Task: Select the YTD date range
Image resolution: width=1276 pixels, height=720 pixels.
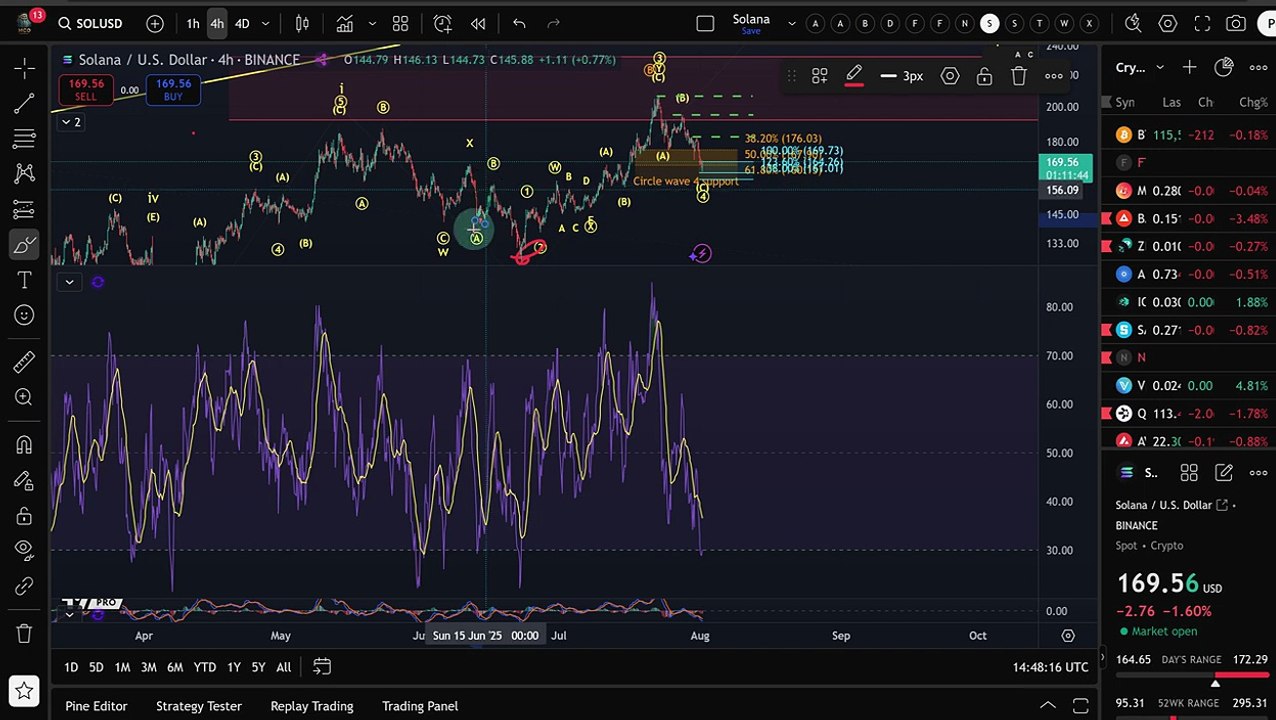Action: (204, 667)
